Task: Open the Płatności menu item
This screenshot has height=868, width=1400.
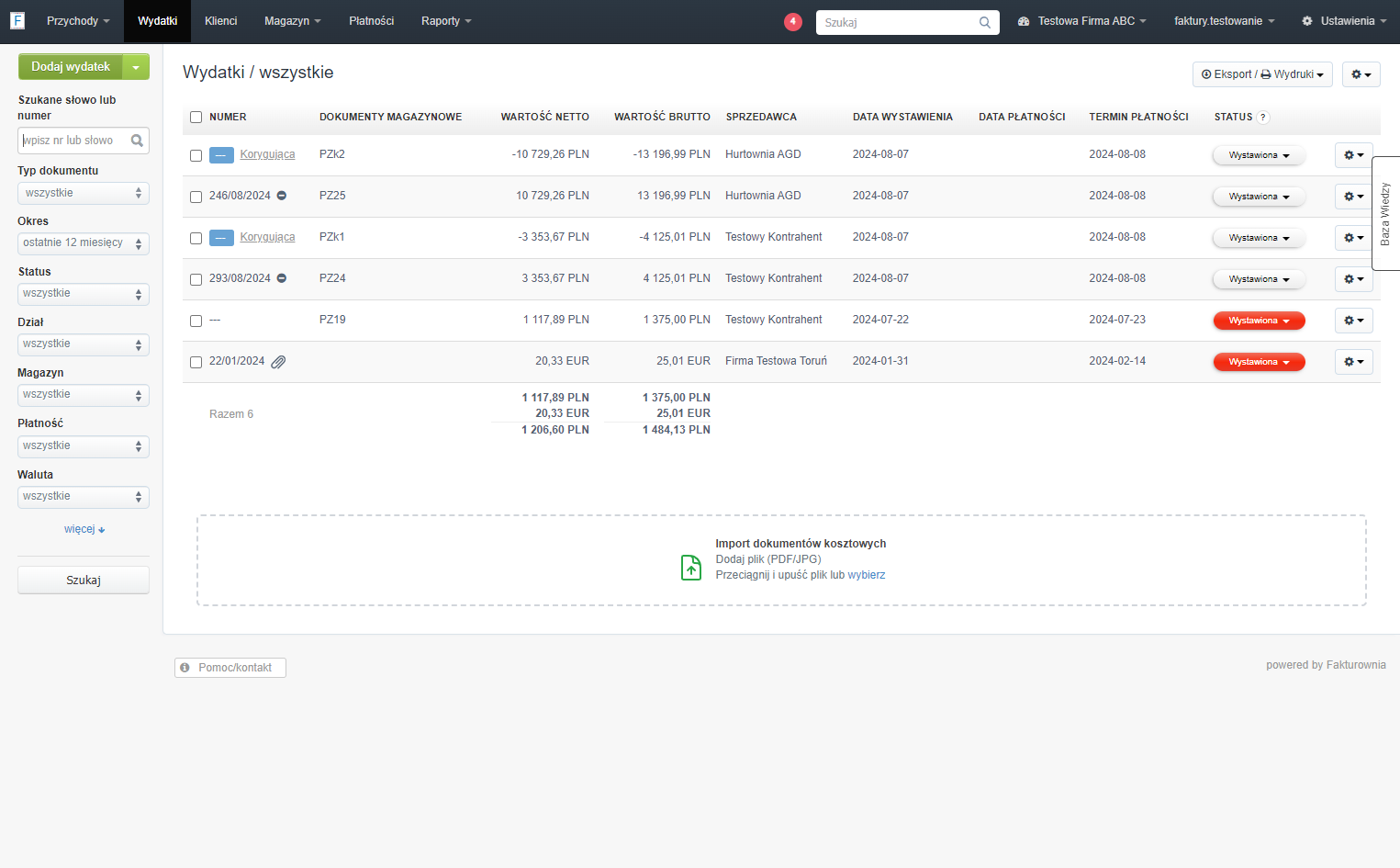Action: [371, 21]
